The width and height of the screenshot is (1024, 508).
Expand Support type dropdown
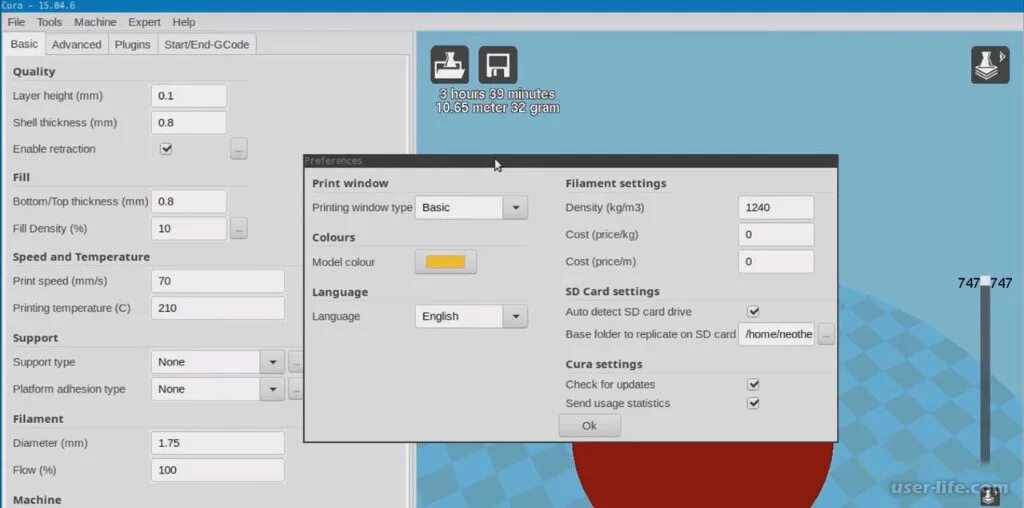pyautogui.click(x=217, y=362)
